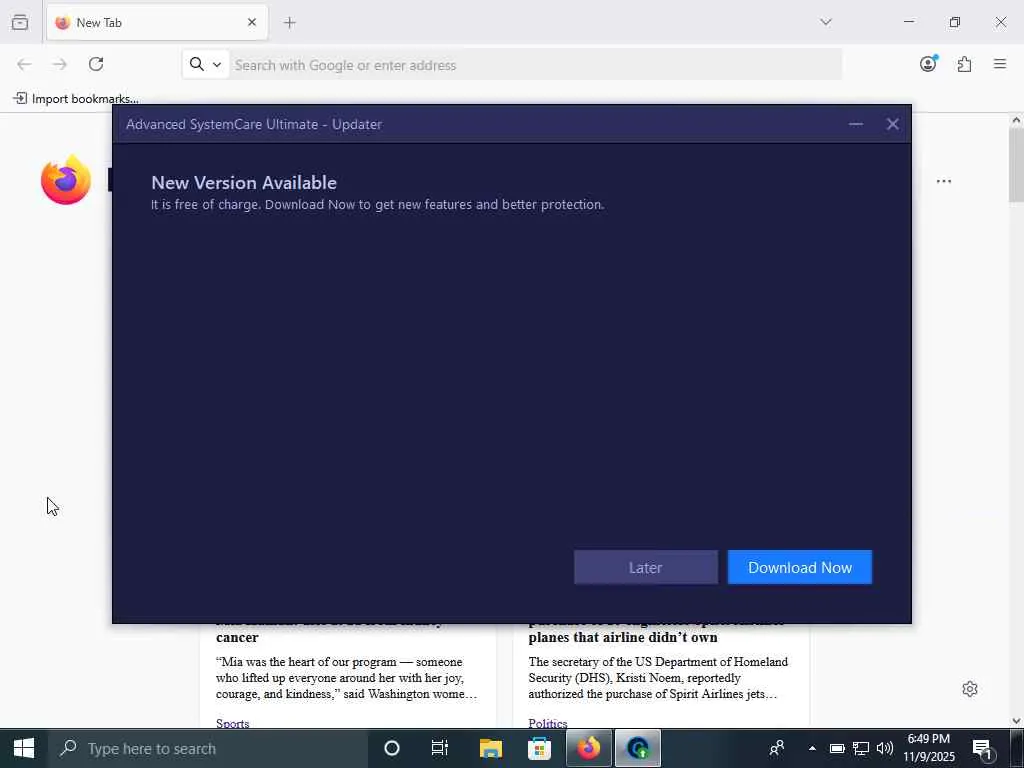Close the New Tab tab

(252, 22)
